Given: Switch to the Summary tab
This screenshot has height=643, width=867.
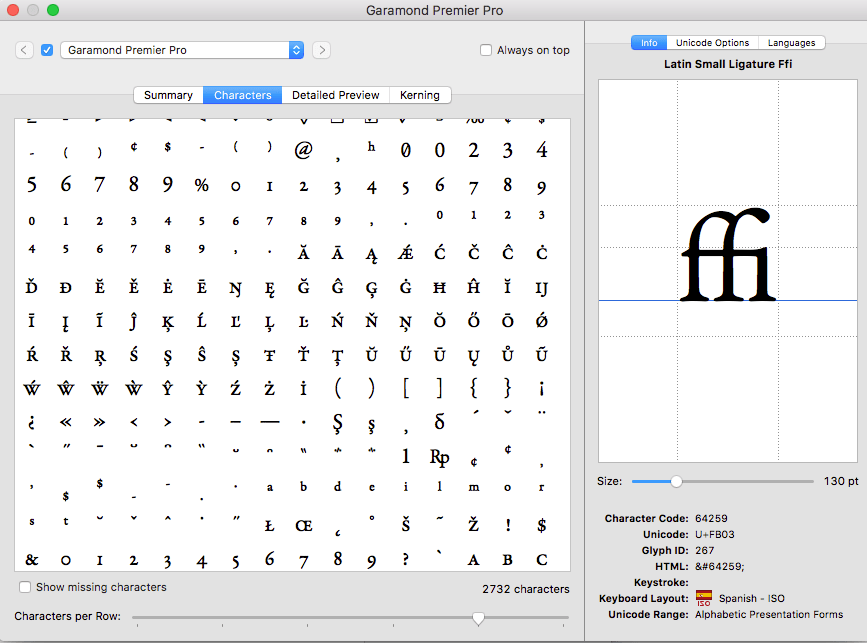Looking at the screenshot, I should pos(167,95).
